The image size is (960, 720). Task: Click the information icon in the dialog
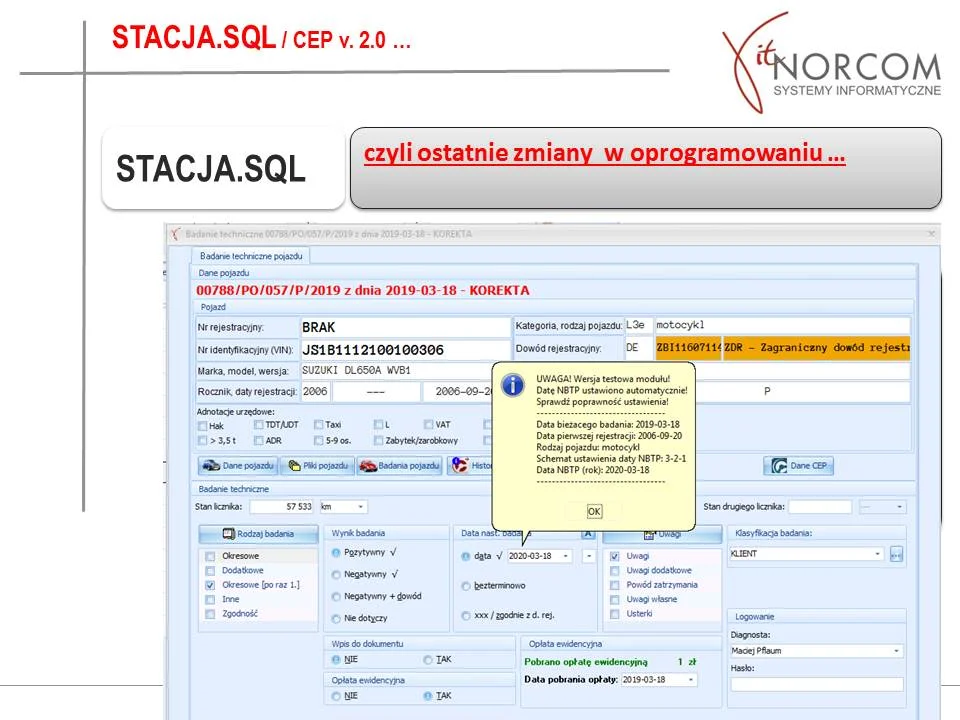[x=512, y=385]
